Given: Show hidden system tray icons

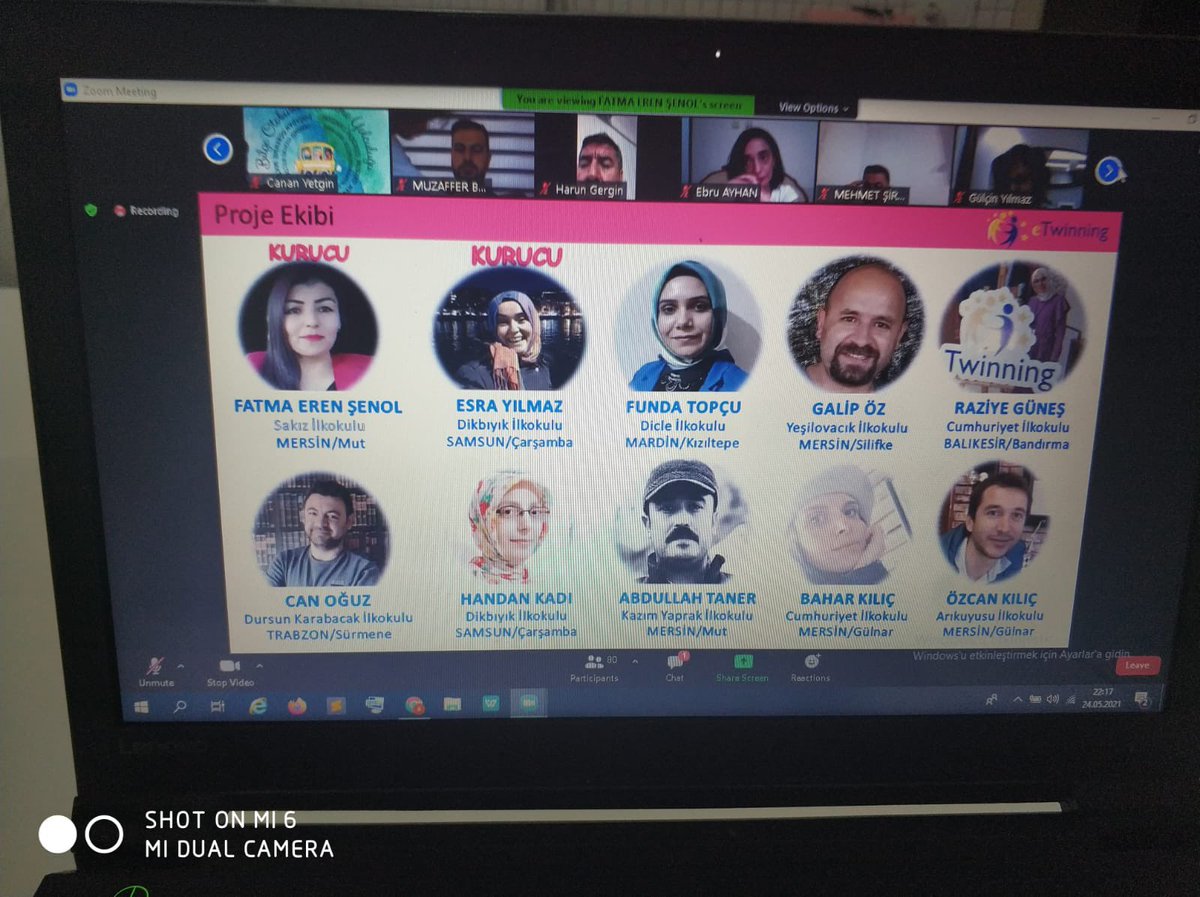Looking at the screenshot, I should pos(1017,700).
